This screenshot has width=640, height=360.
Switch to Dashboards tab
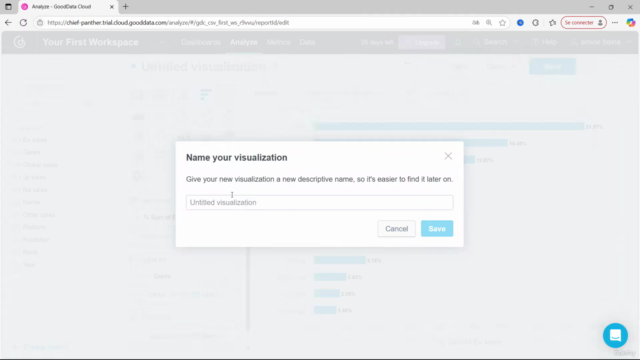tap(201, 42)
